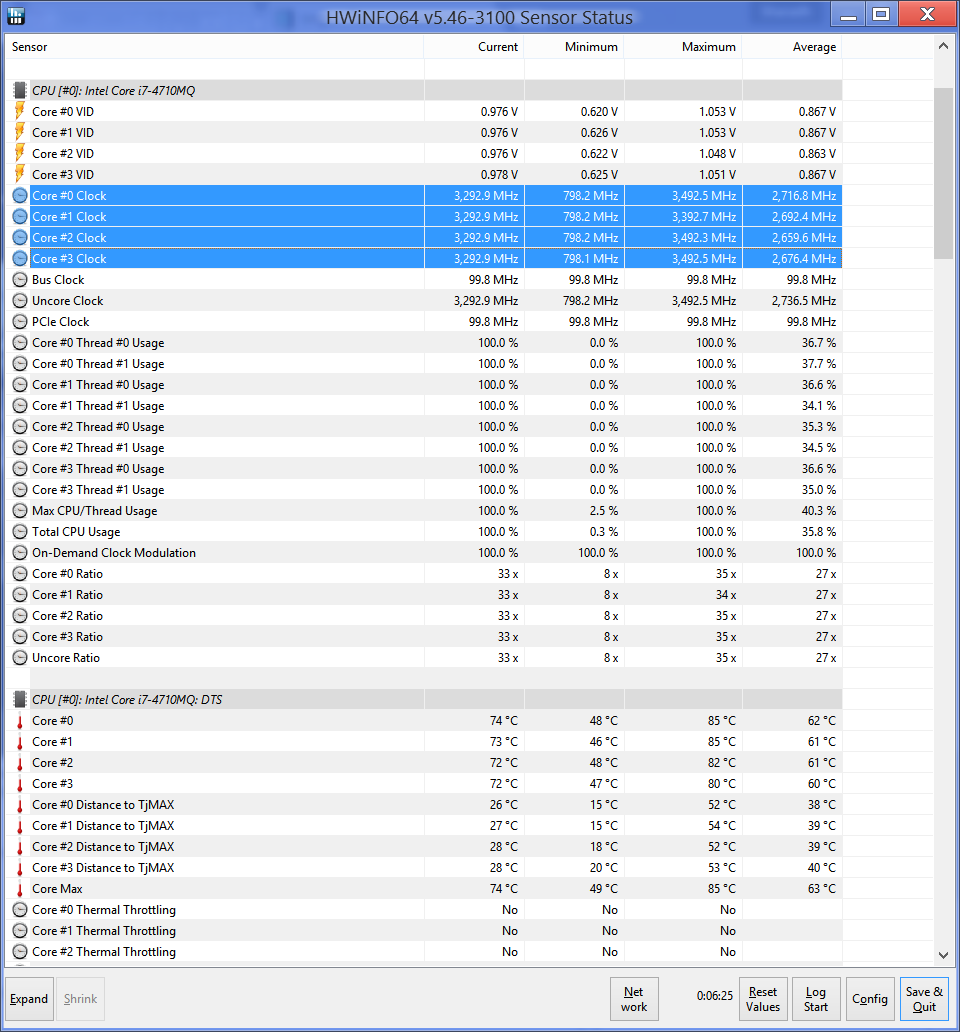
Task: Click the thermometer icon for Core #0 temperature
Action: [x=20, y=721]
